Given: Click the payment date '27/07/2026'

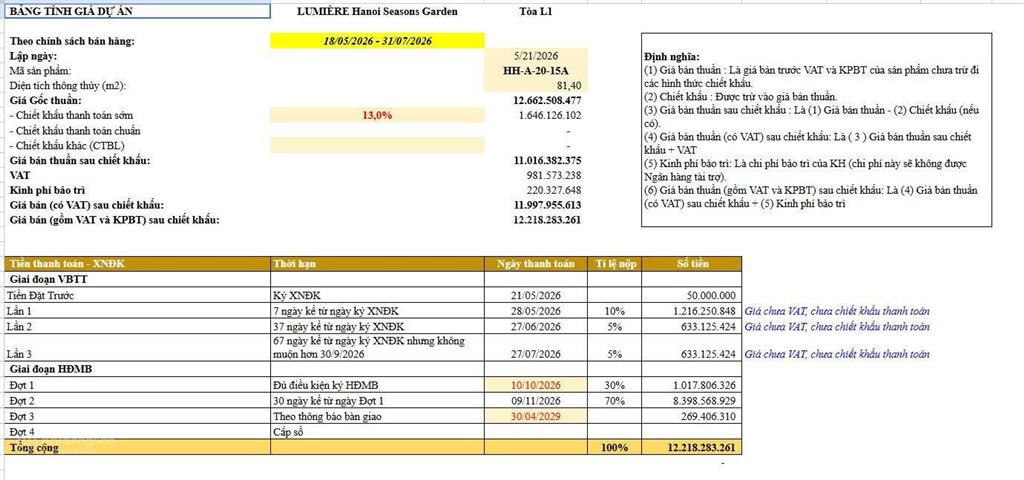Looking at the screenshot, I should coord(536,354).
